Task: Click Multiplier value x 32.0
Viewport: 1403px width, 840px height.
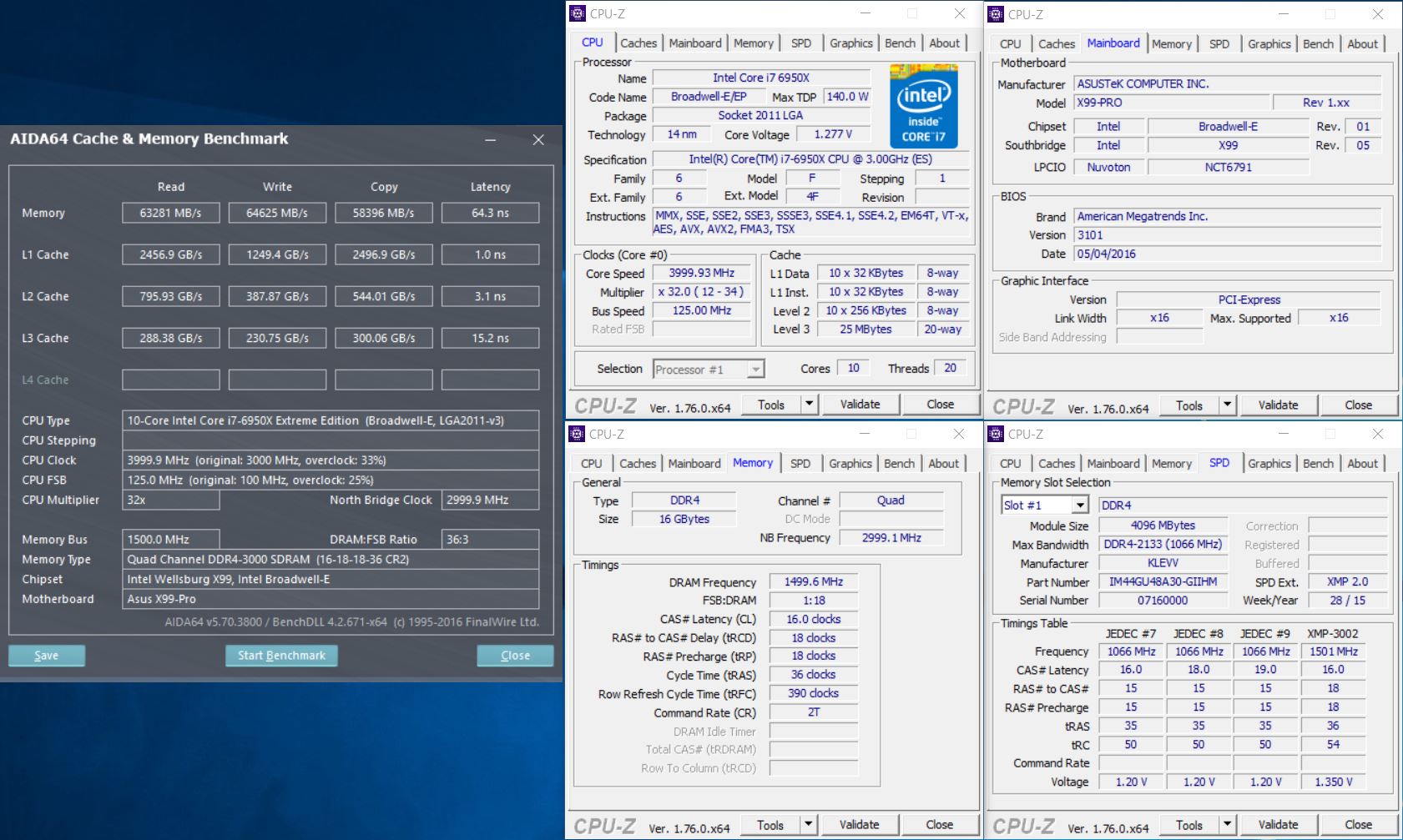Action: [x=702, y=292]
